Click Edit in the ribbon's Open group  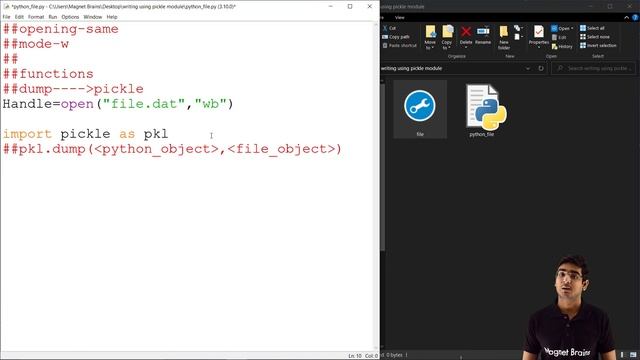559,37
